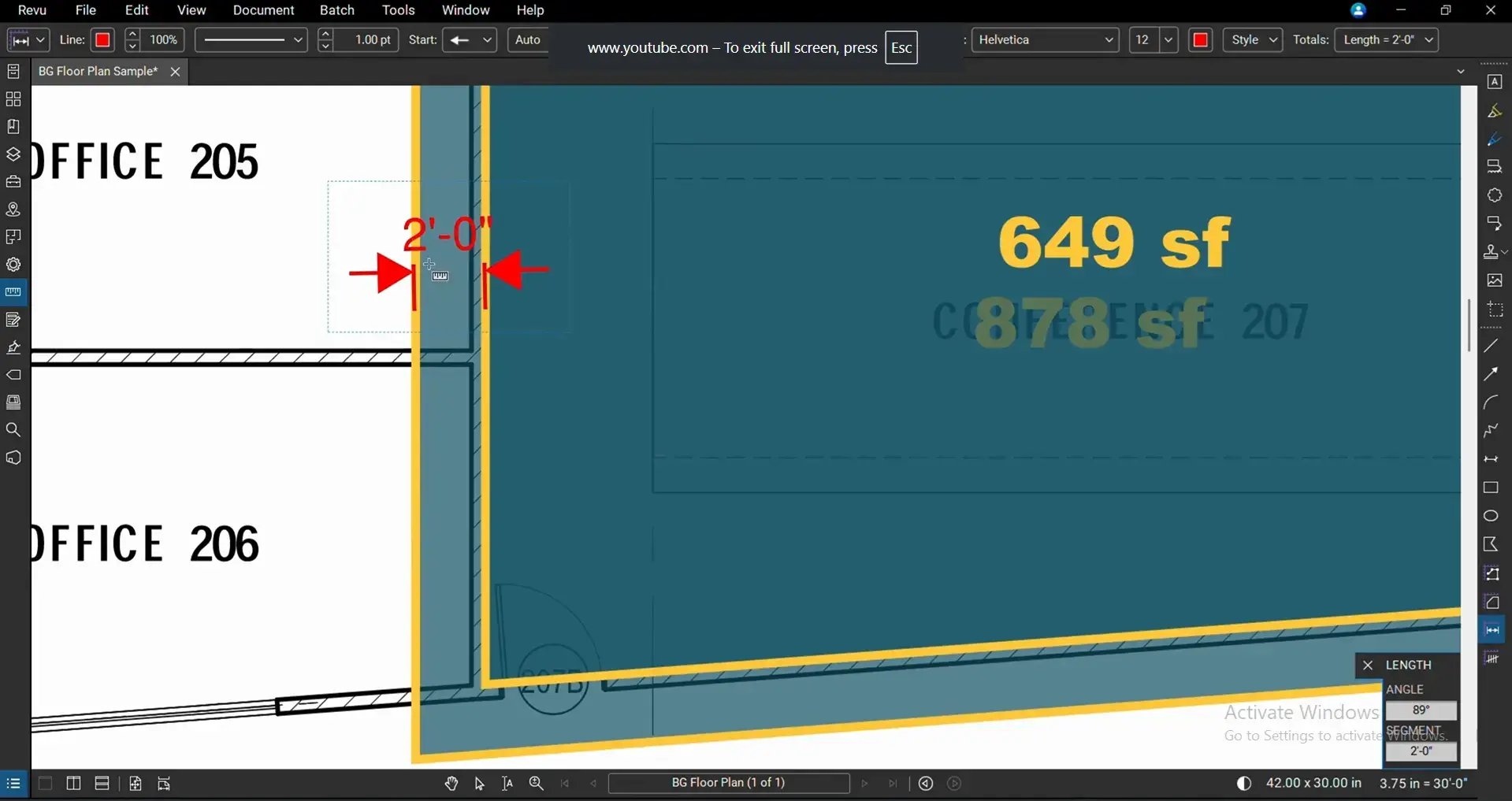This screenshot has width=1512, height=801.
Task: Open the Totals Length dropdown
Action: 1386,39
